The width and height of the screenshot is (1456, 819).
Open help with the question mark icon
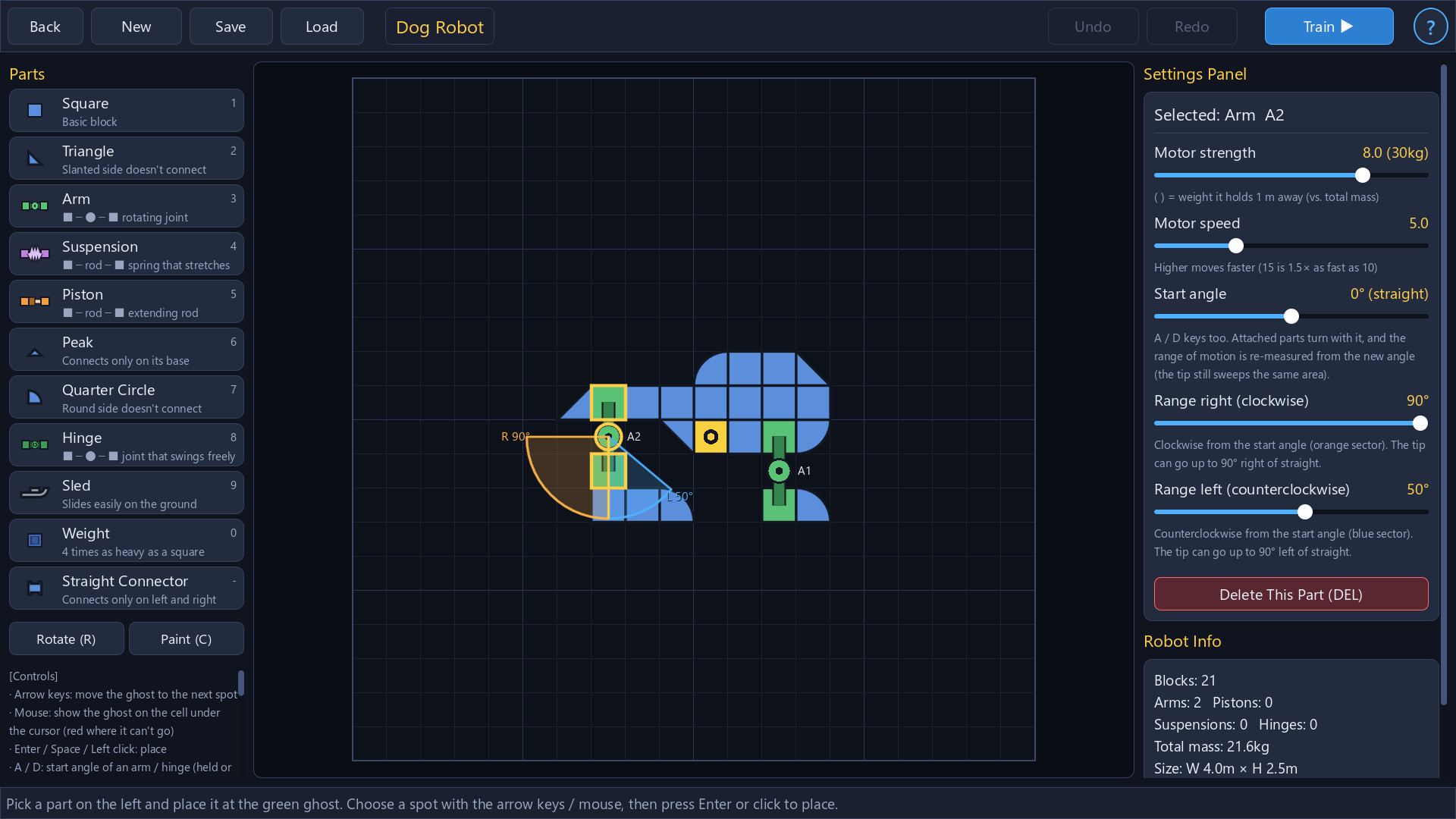coord(1430,27)
